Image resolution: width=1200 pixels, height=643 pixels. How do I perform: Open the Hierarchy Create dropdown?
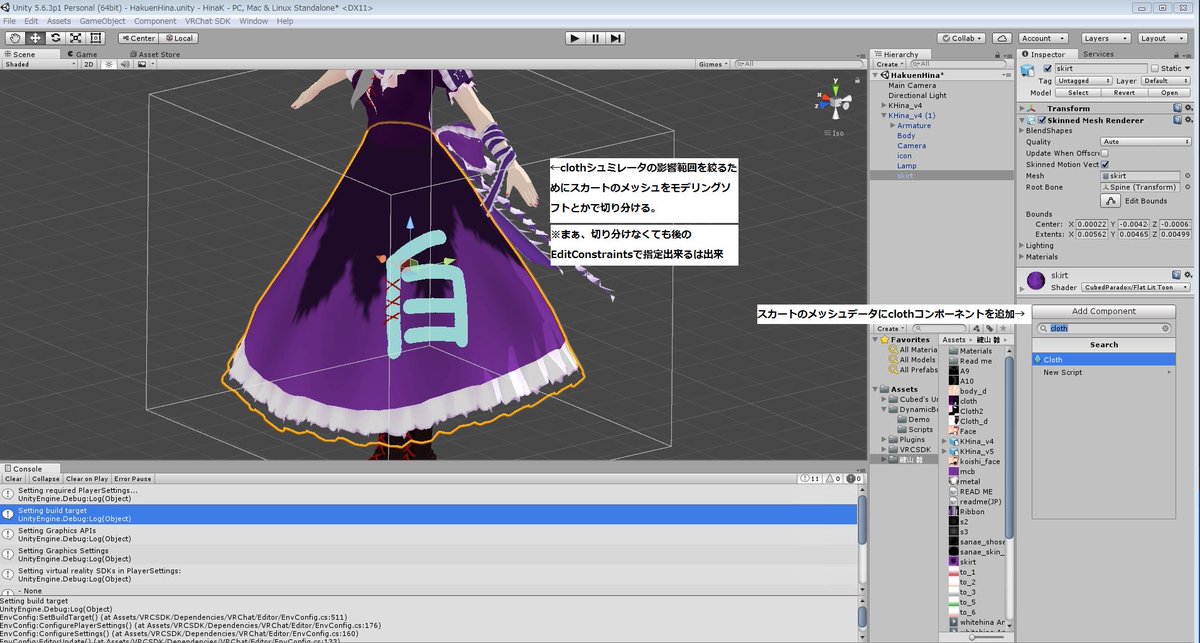889,64
